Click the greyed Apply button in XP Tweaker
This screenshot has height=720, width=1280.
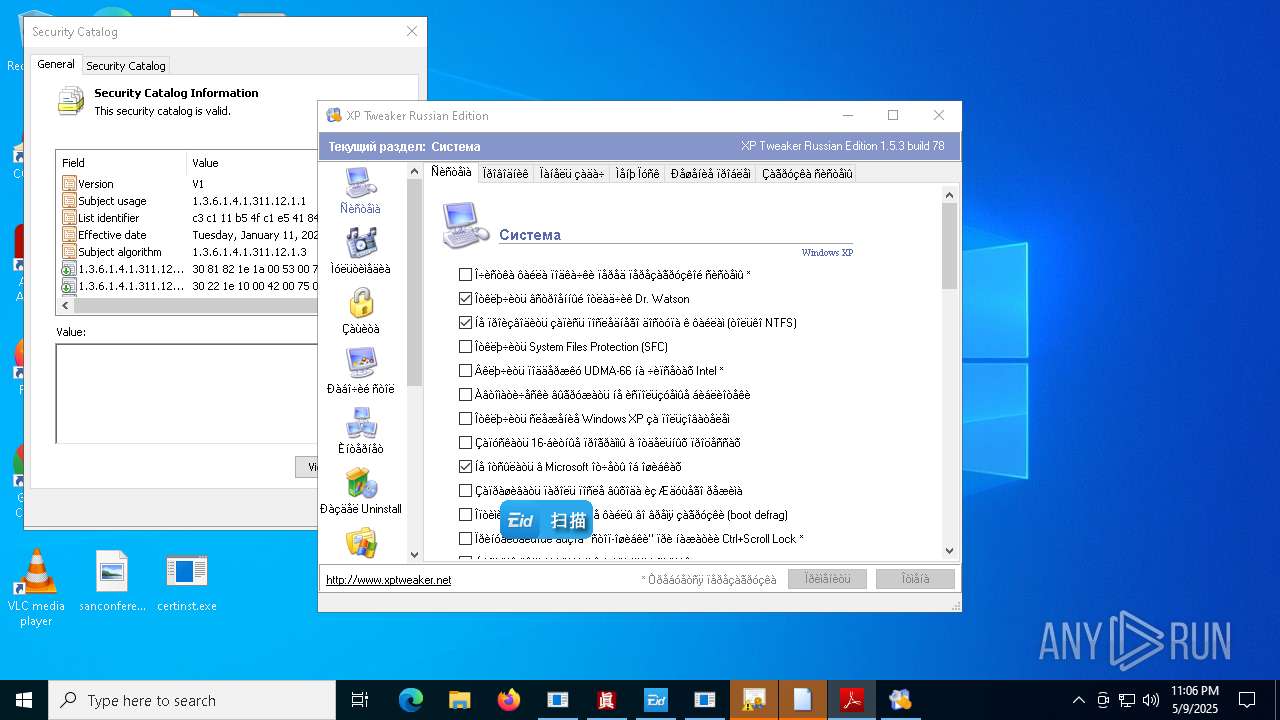(x=827, y=579)
